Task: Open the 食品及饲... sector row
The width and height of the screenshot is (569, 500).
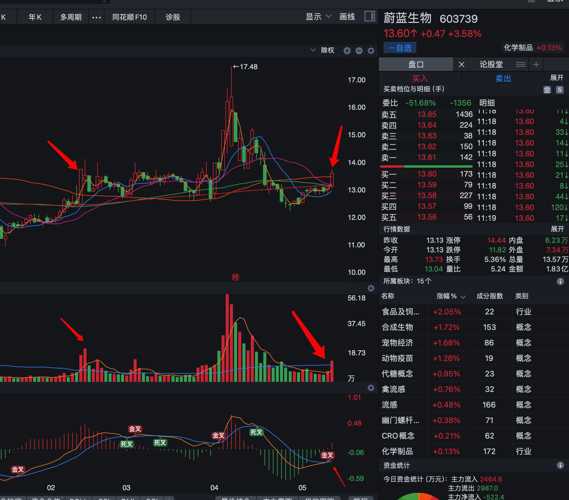Action: click(x=473, y=312)
